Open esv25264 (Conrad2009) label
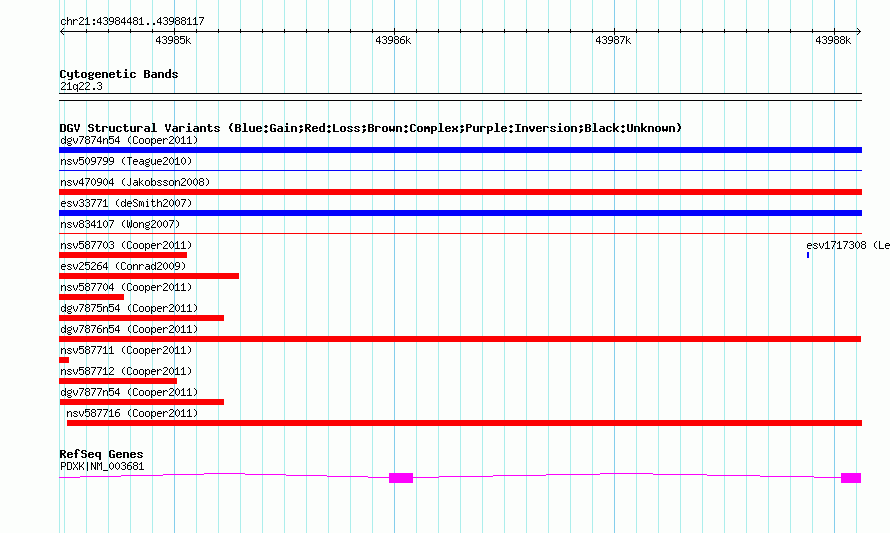Screen dimensions: 890x533 click(123, 266)
